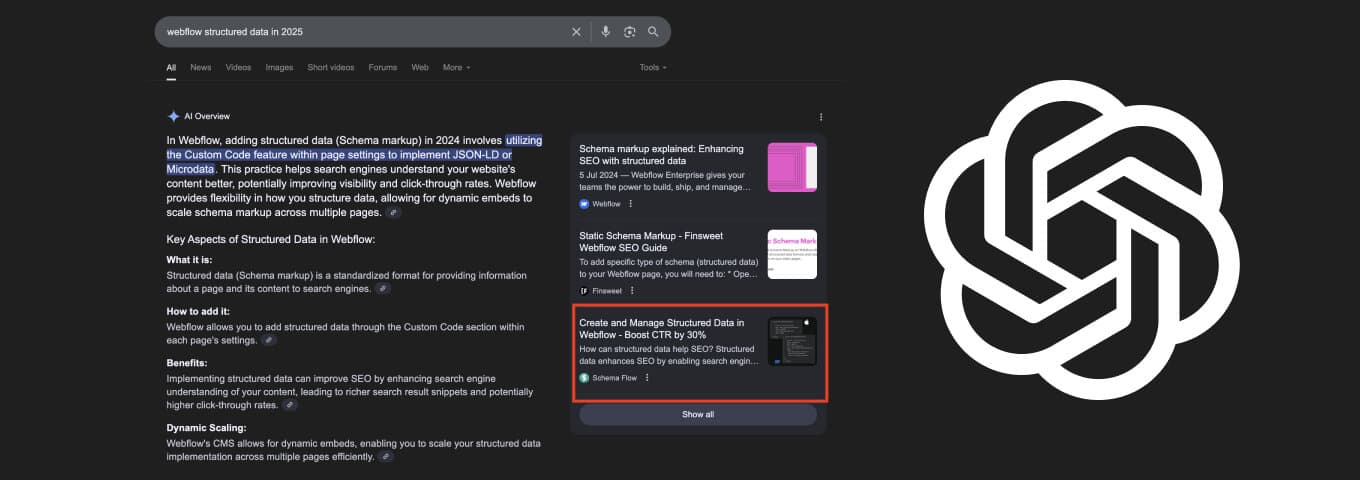Start voice search with the microphone icon
Viewport: 1360px width, 480px height.
pyautogui.click(x=605, y=32)
